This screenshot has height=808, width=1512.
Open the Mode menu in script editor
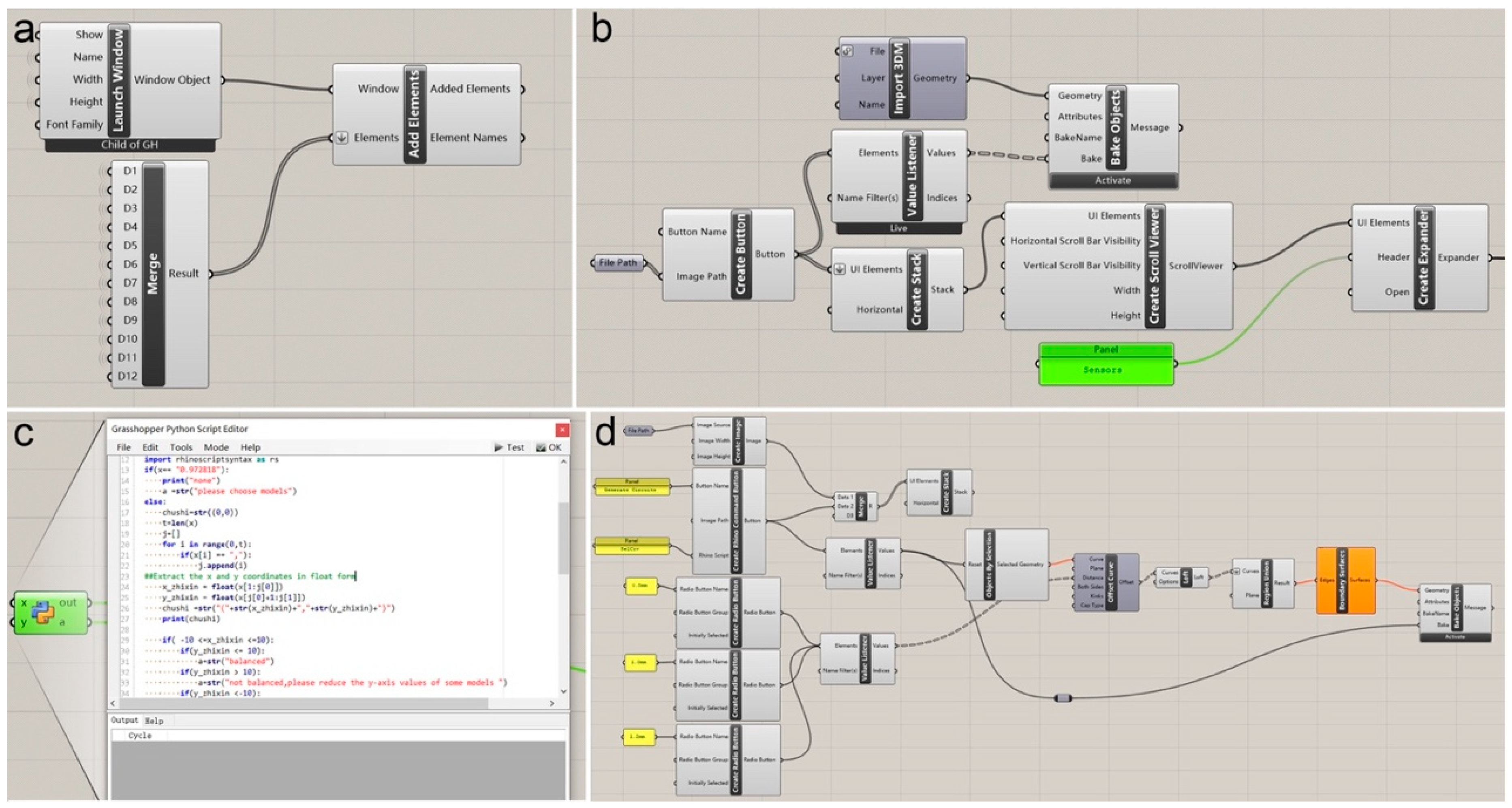[x=216, y=447]
